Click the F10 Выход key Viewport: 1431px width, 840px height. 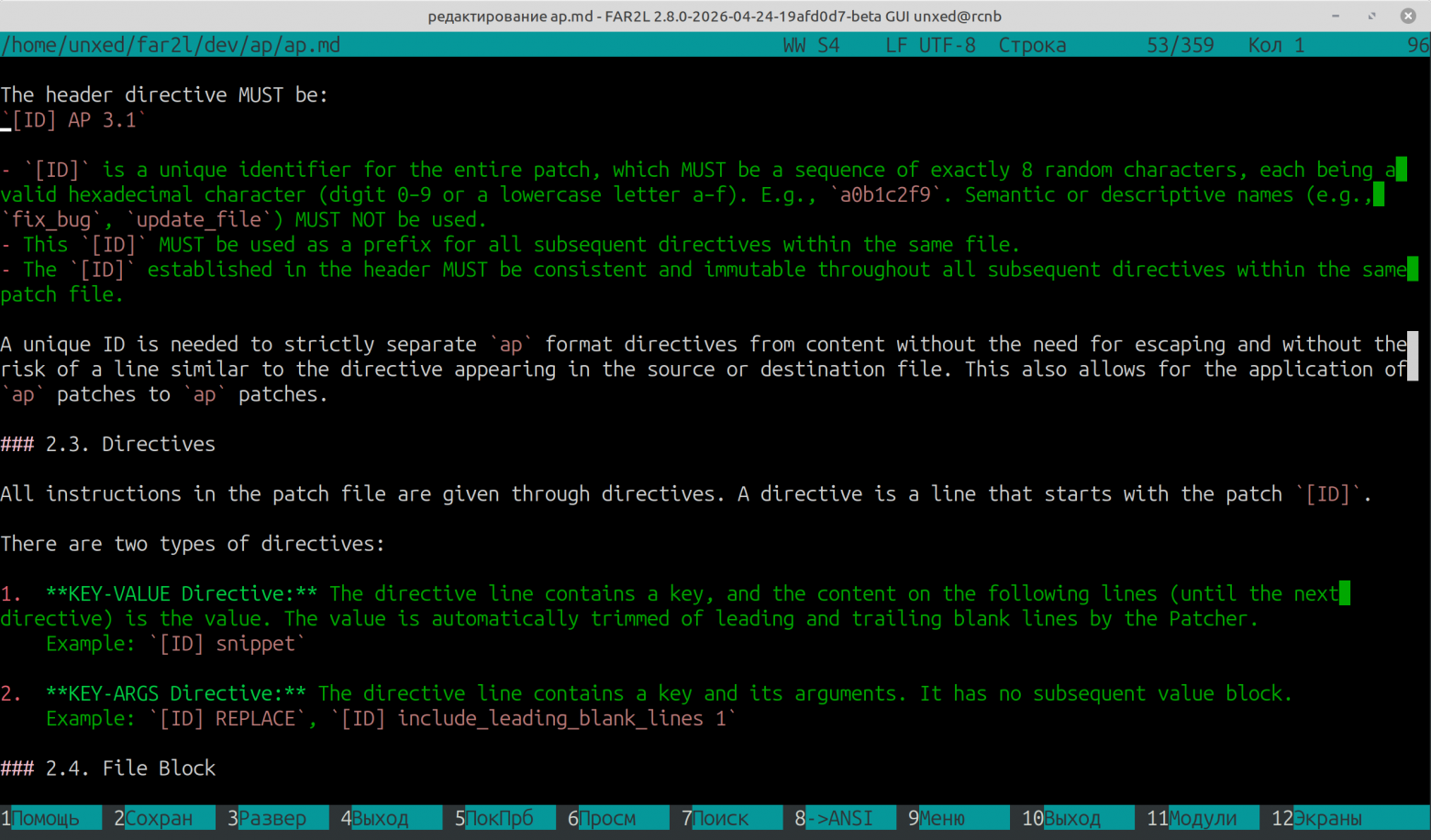coord(1072,818)
